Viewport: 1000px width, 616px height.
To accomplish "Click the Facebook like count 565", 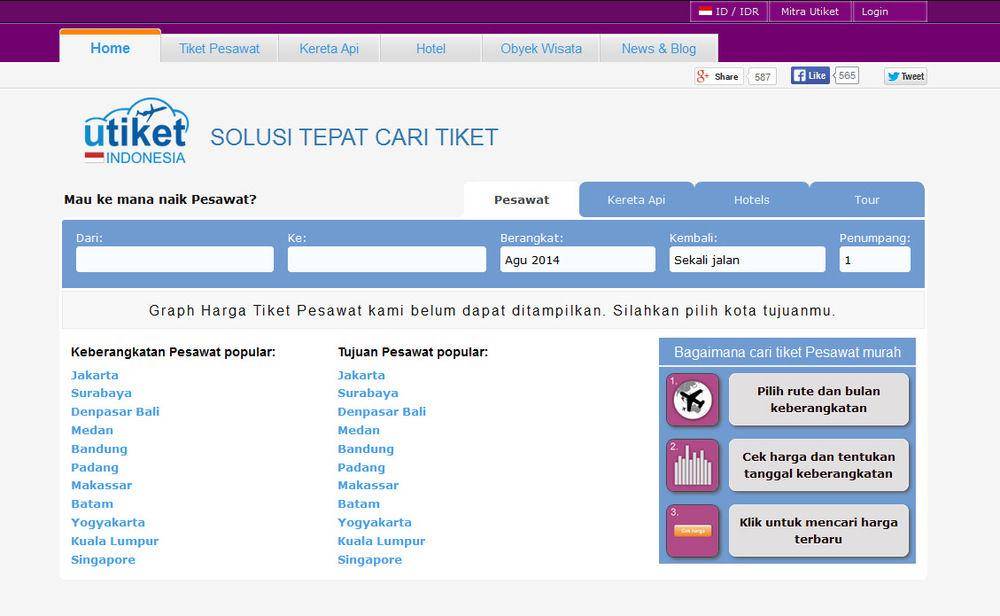I will tap(846, 75).
